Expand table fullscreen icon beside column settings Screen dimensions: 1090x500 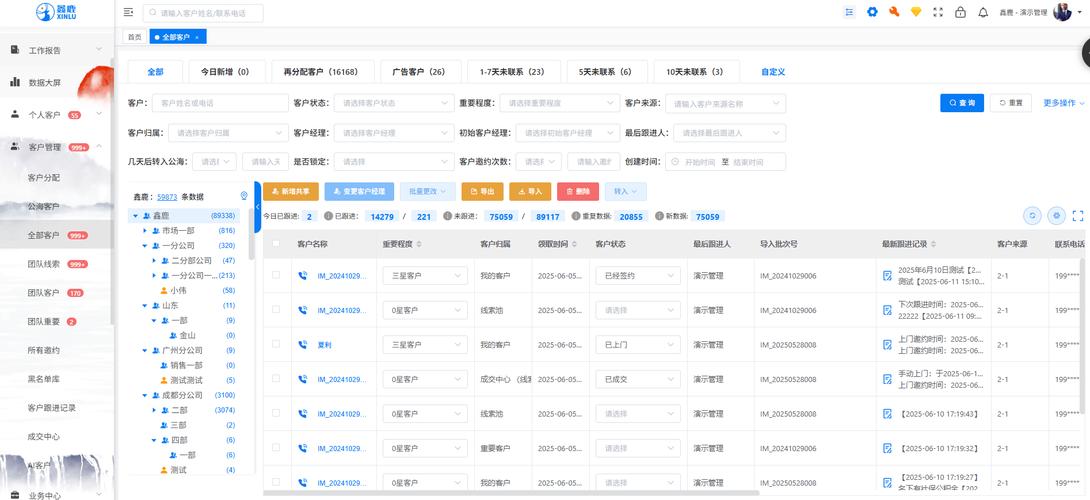tap(1078, 216)
